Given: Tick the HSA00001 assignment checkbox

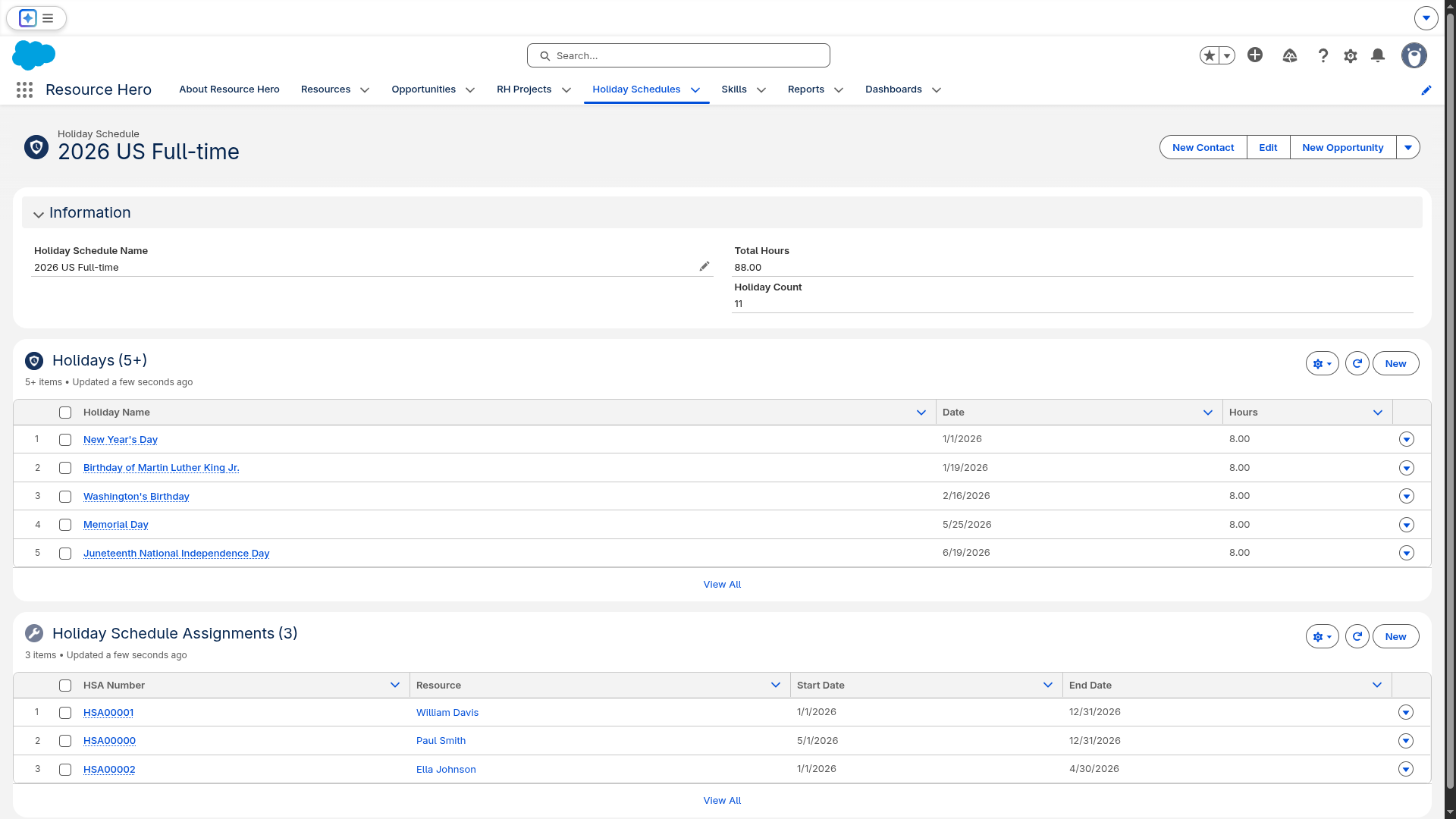Looking at the screenshot, I should click(65, 713).
